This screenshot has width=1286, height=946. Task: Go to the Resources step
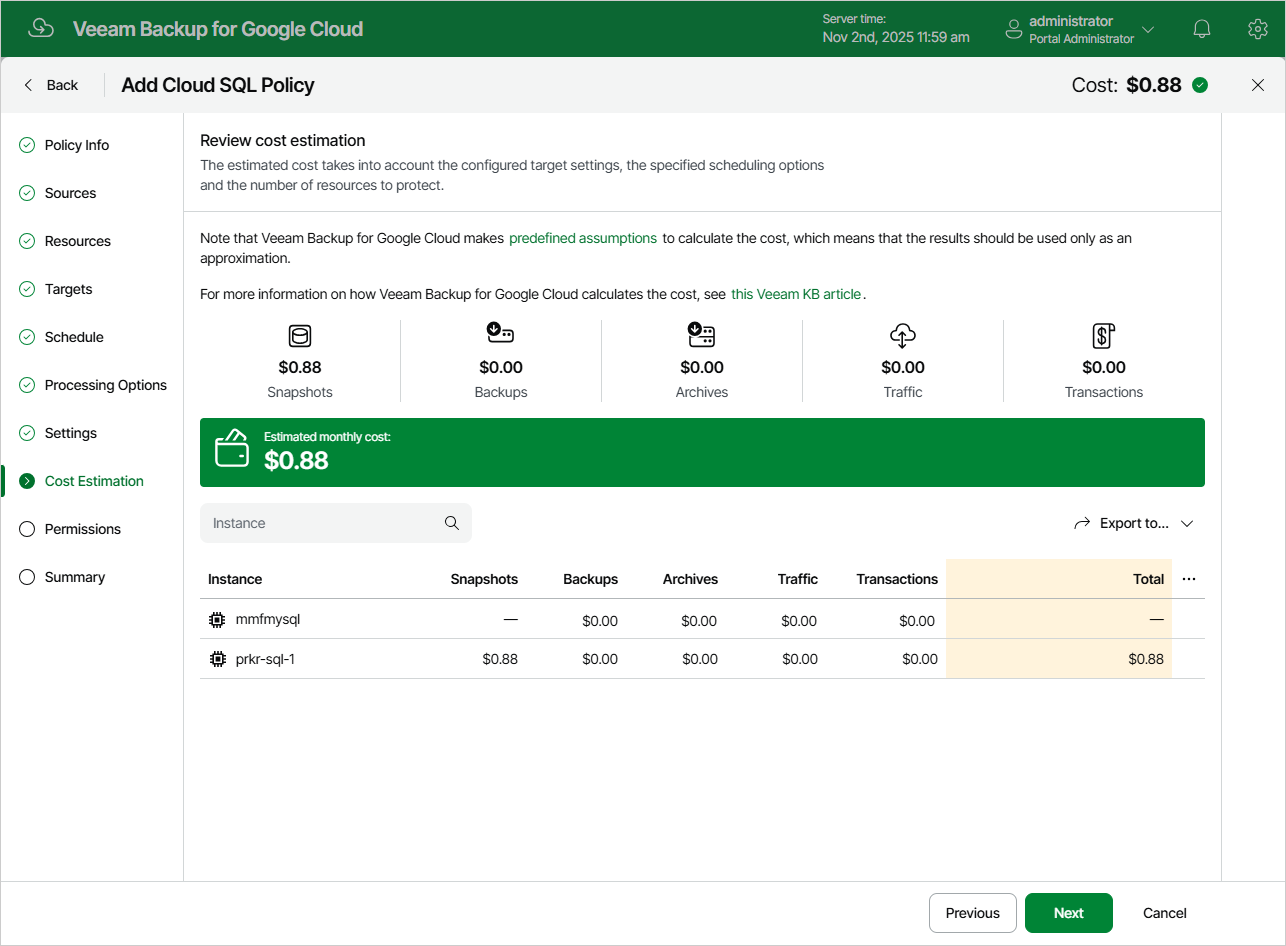[x=78, y=241]
